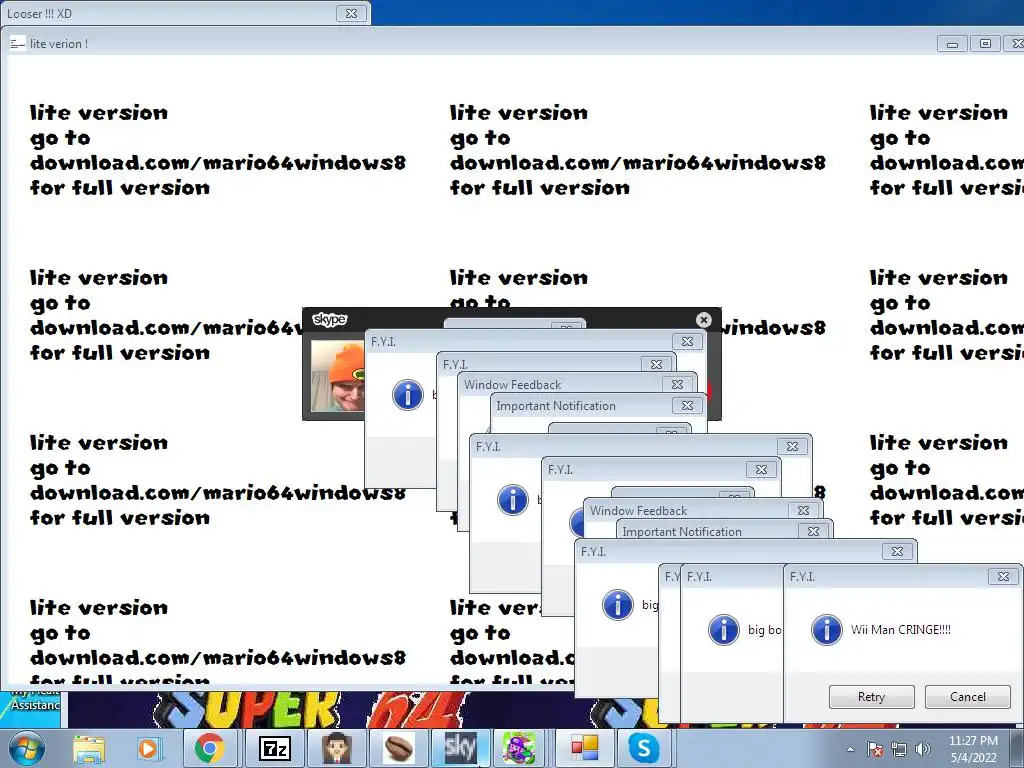Click the colored squares taskbar icon
This screenshot has width=1024, height=768.
[x=584, y=748]
